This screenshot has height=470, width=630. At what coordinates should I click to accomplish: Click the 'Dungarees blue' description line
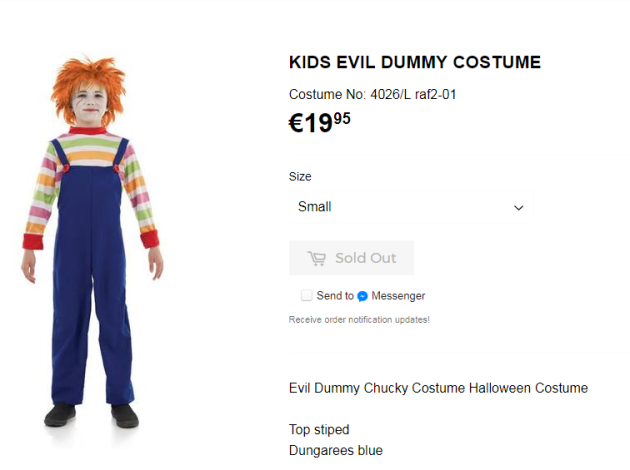335,451
